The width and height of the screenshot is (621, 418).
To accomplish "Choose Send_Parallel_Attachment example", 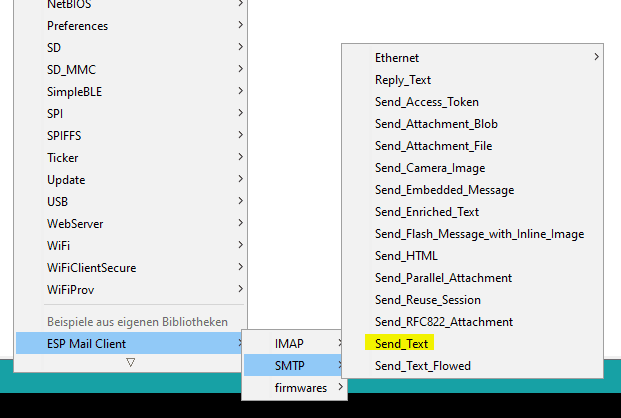I will pos(443,278).
